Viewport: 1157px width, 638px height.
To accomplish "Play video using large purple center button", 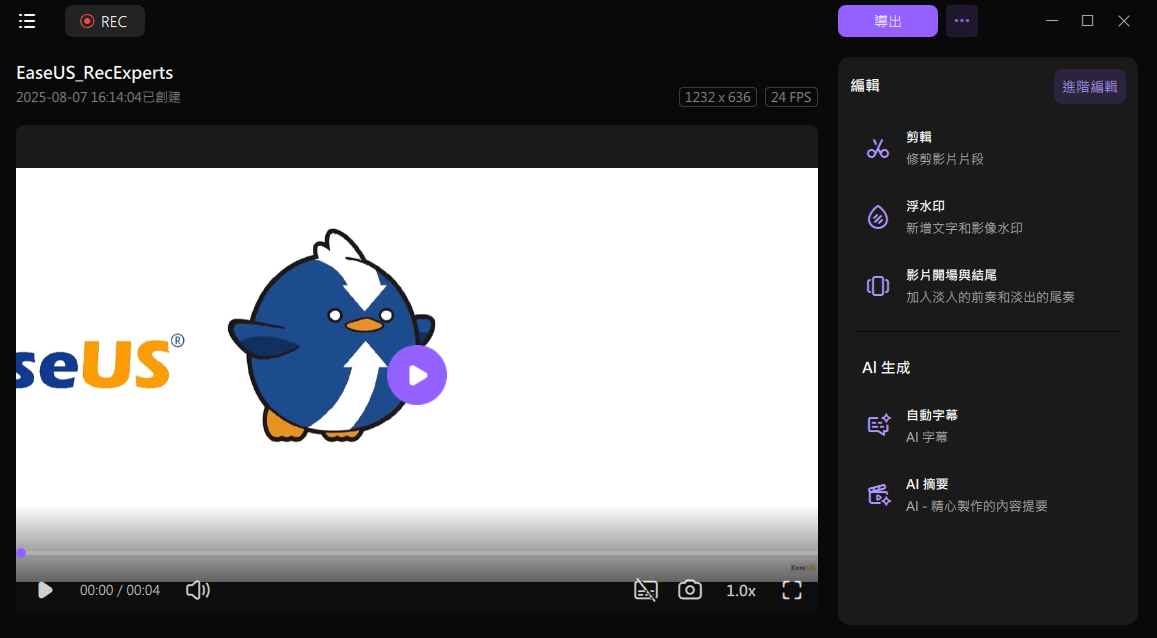I will (417, 375).
